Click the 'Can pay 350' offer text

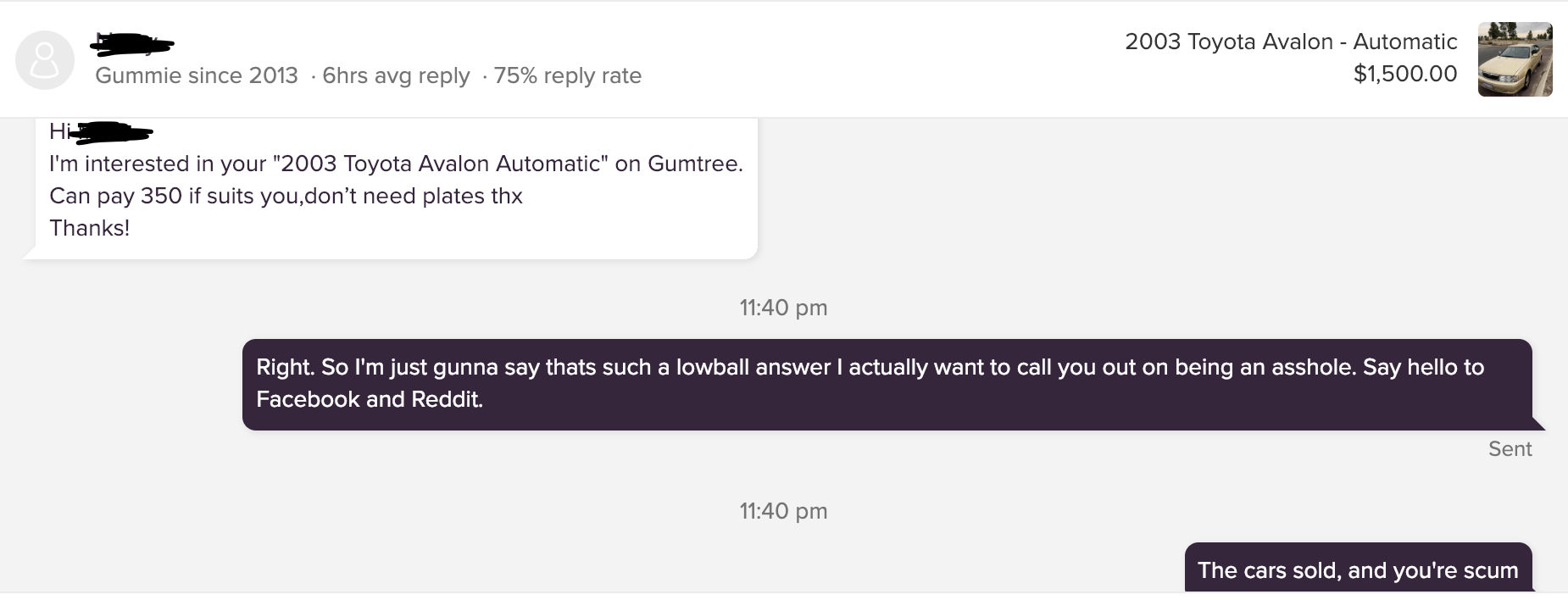point(286,196)
